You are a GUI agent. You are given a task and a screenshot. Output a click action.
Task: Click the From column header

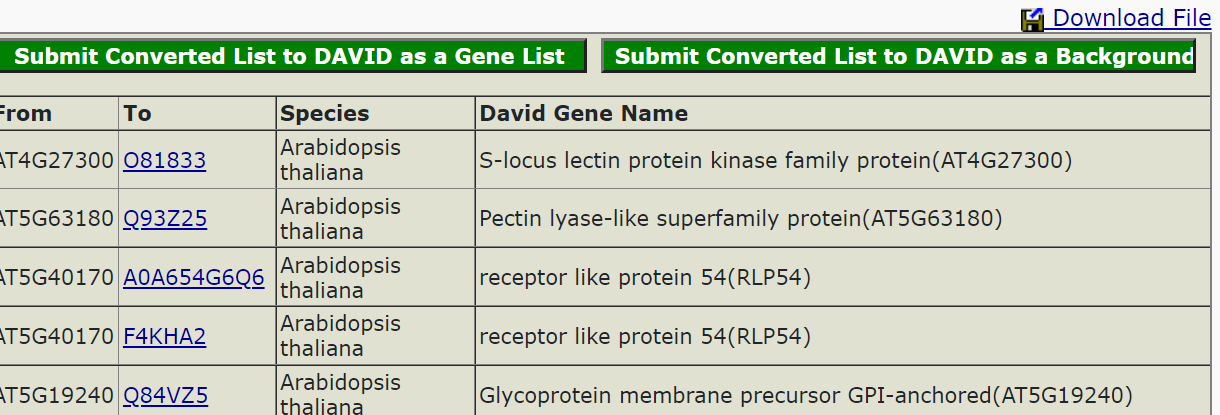[26, 113]
